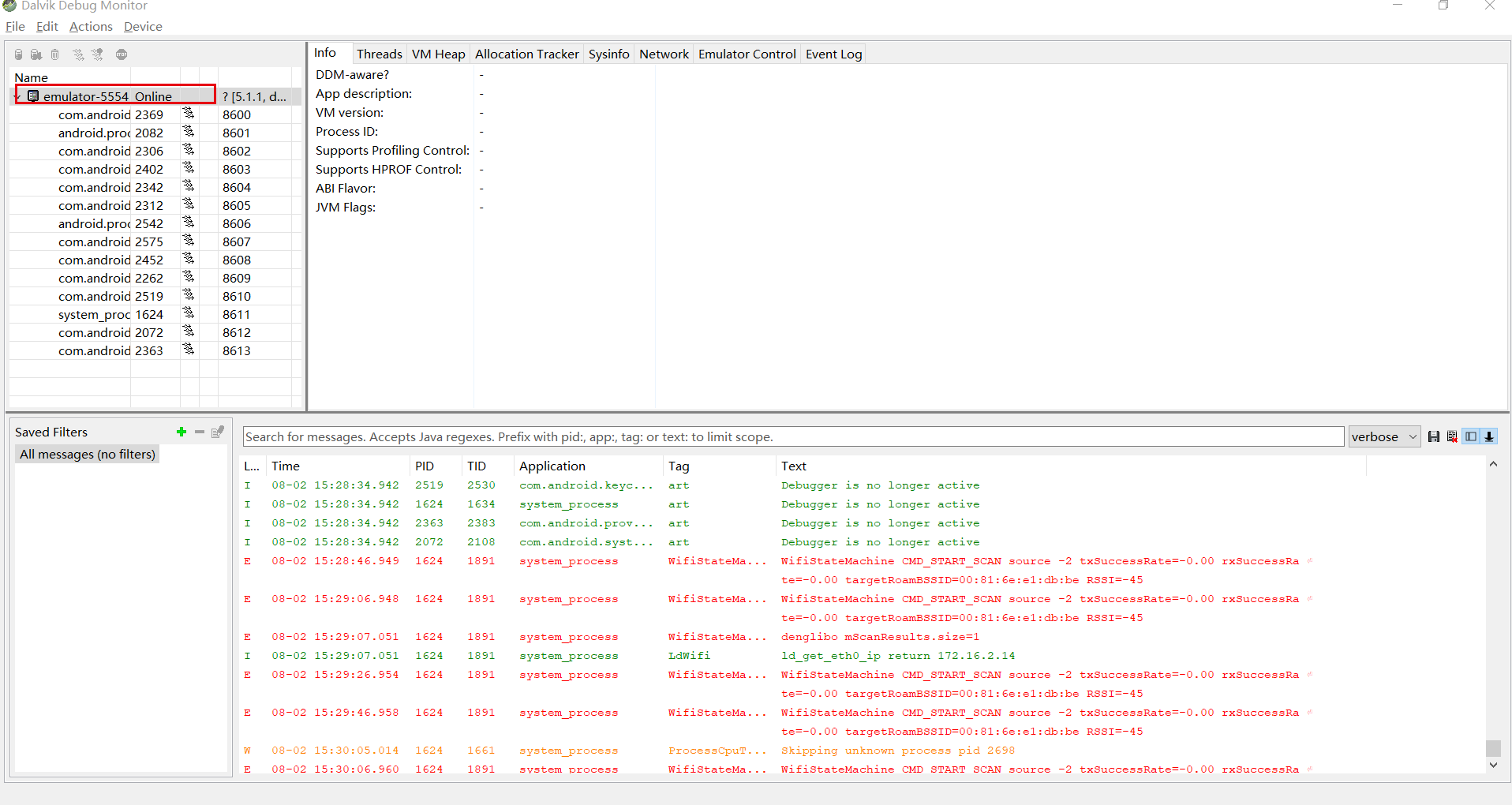Select the com.android 2072 process row

tap(155, 332)
